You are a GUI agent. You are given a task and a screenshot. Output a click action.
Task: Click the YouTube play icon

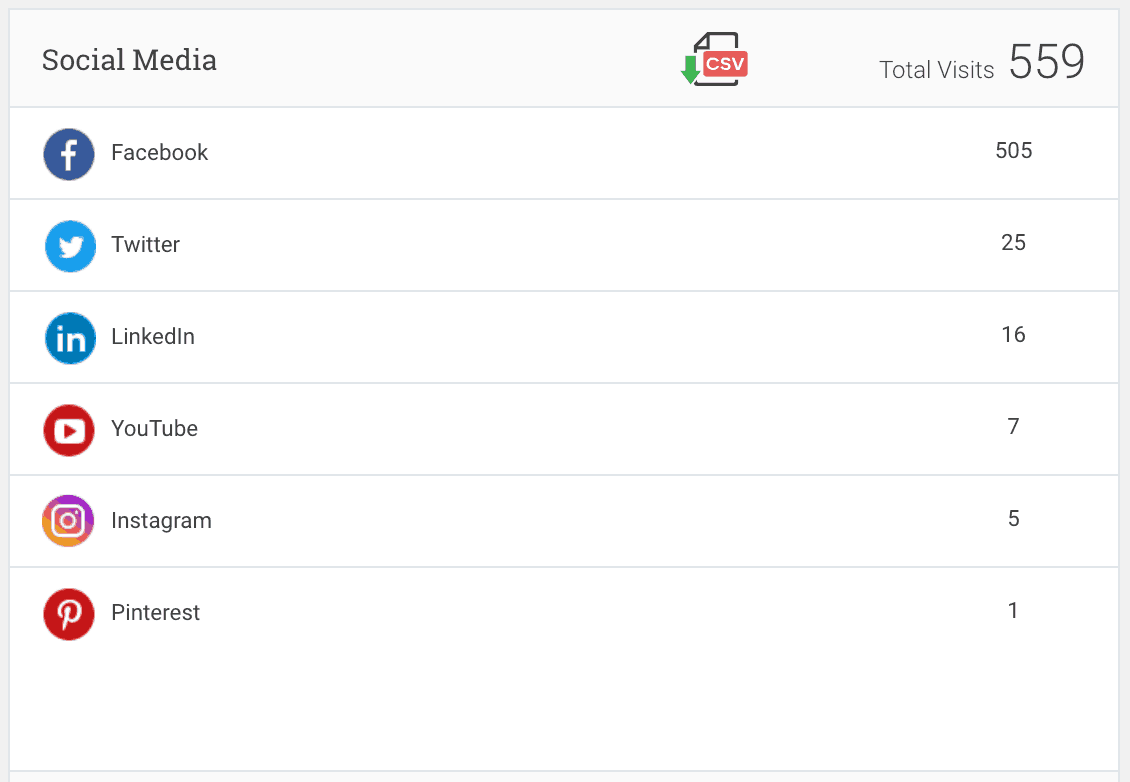coord(68,430)
